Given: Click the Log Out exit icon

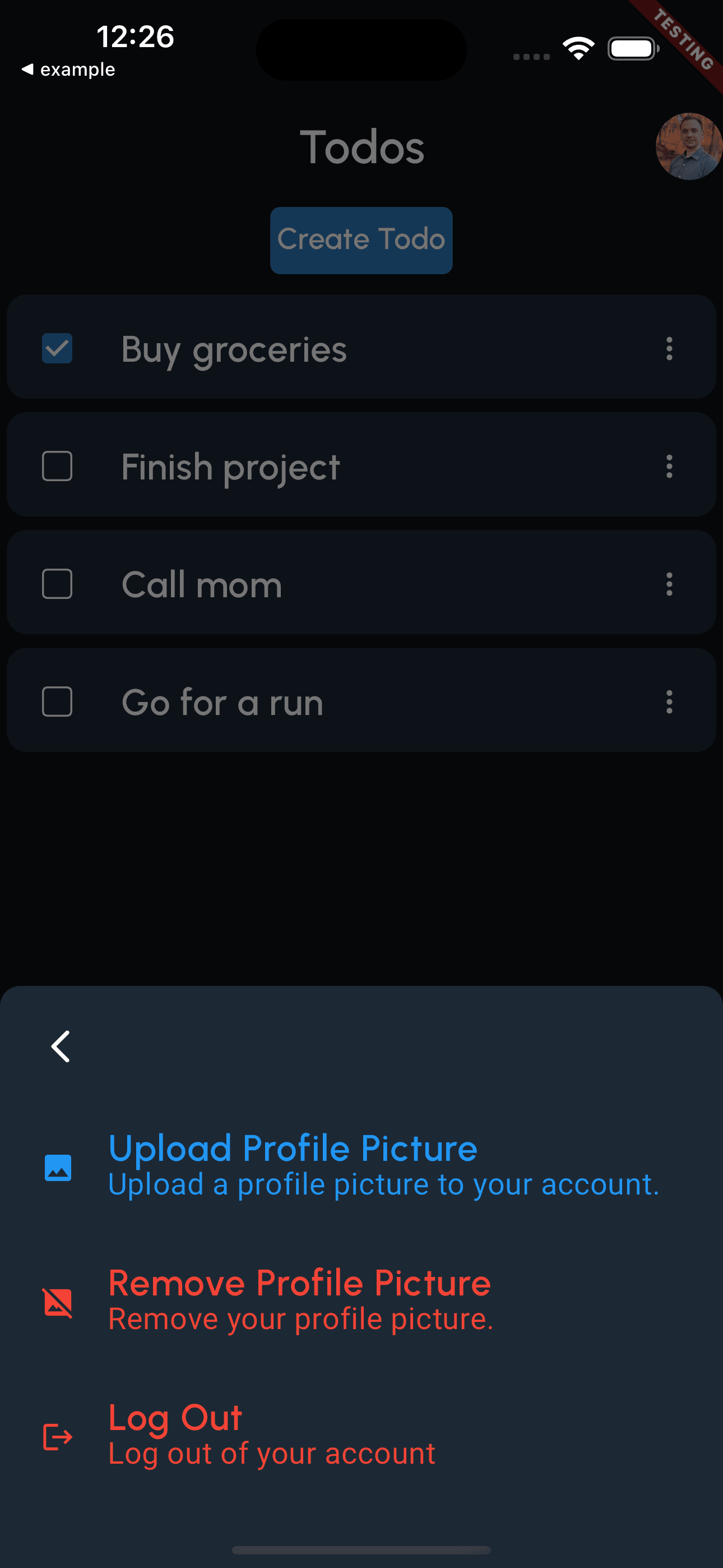Looking at the screenshot, I should tap(58, 1437).
